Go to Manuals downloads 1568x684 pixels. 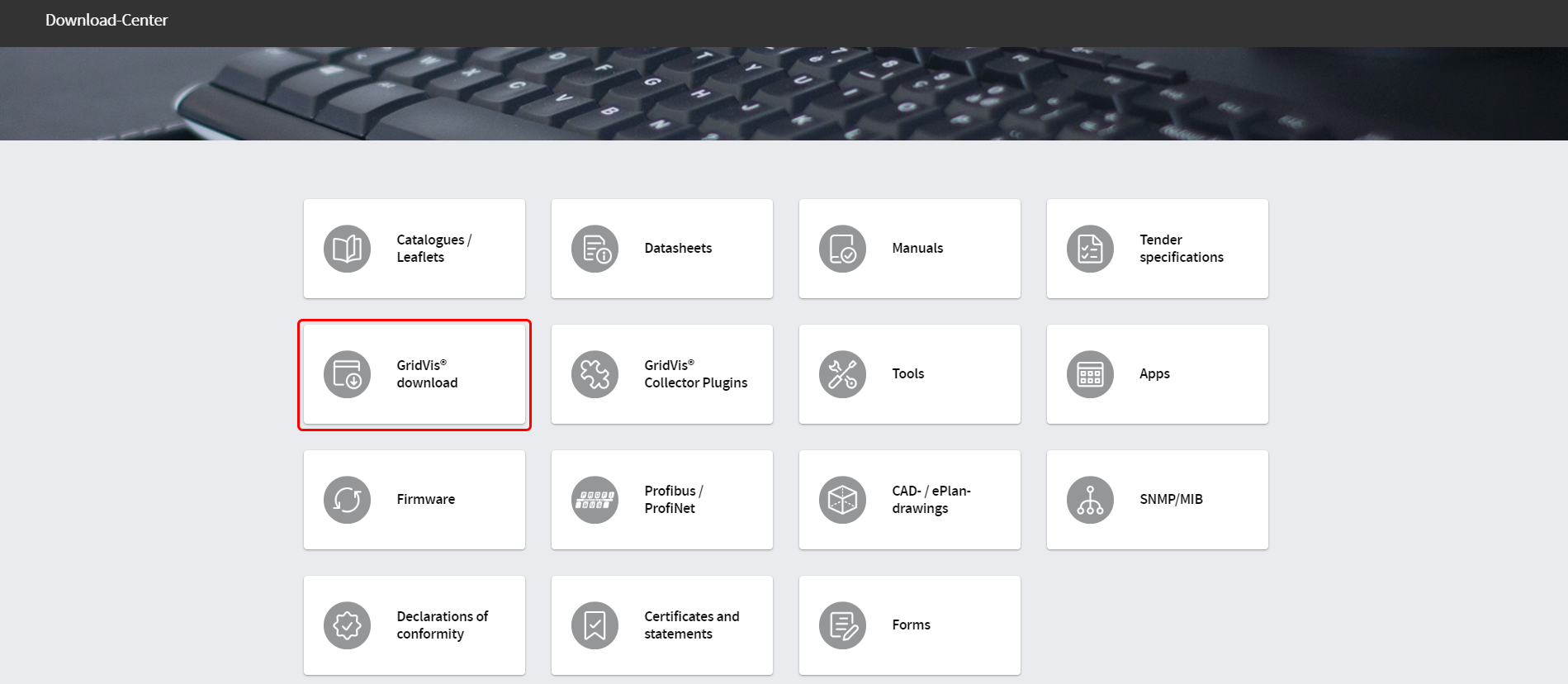click(x=910, y=249)
